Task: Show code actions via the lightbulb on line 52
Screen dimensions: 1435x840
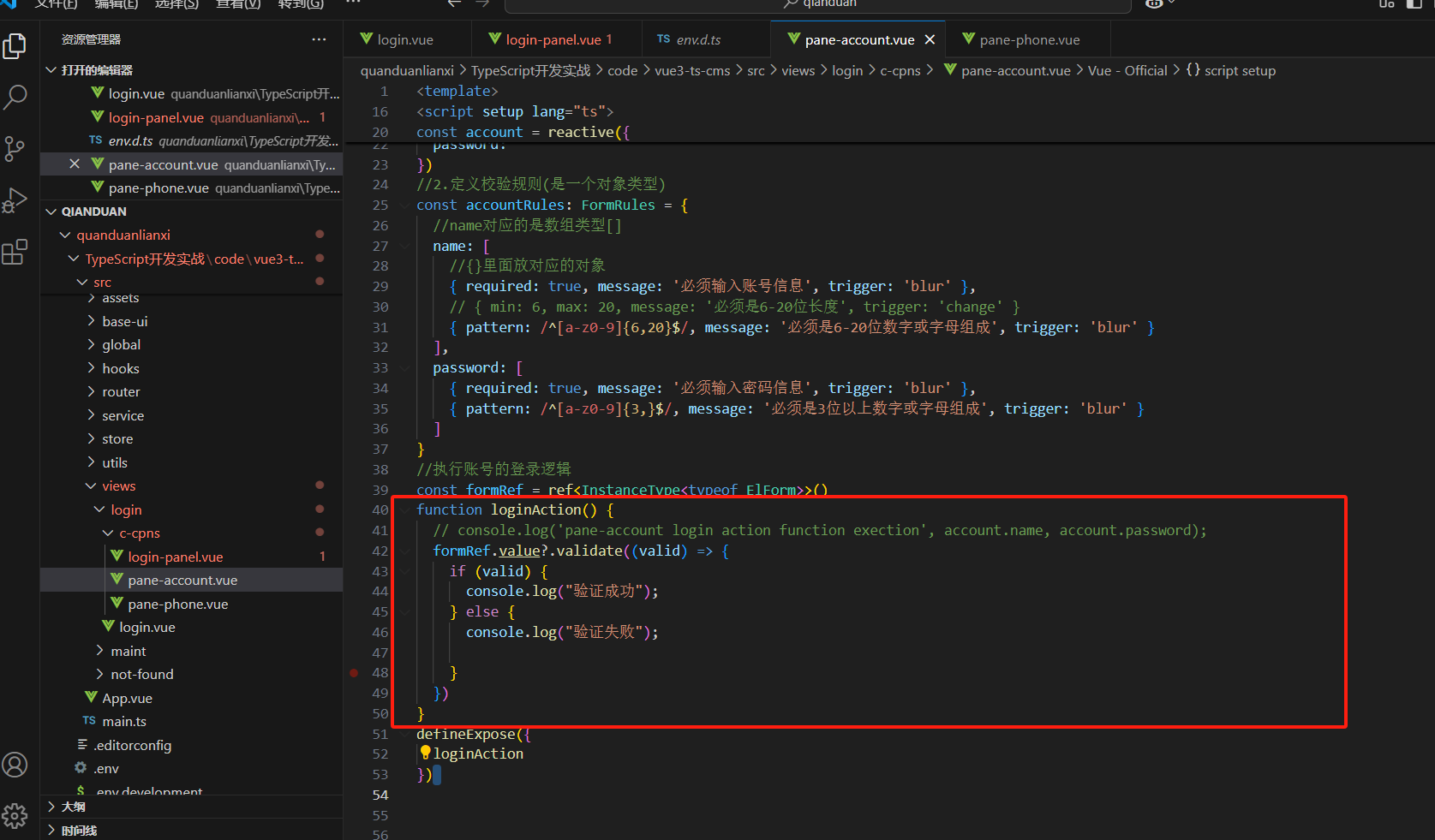Action: [x=425, y=753]
